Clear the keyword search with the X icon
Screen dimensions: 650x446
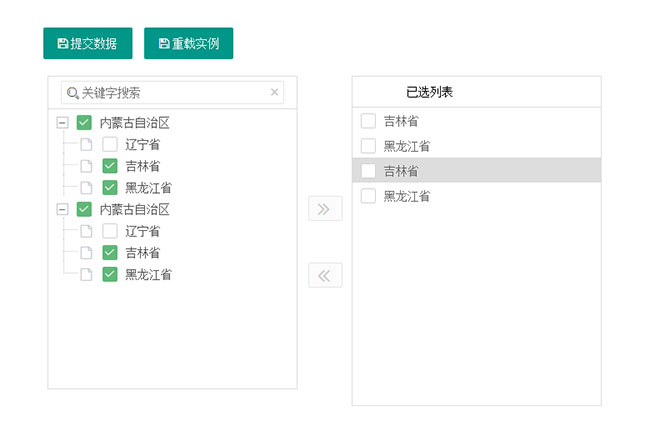coord(275,92)
